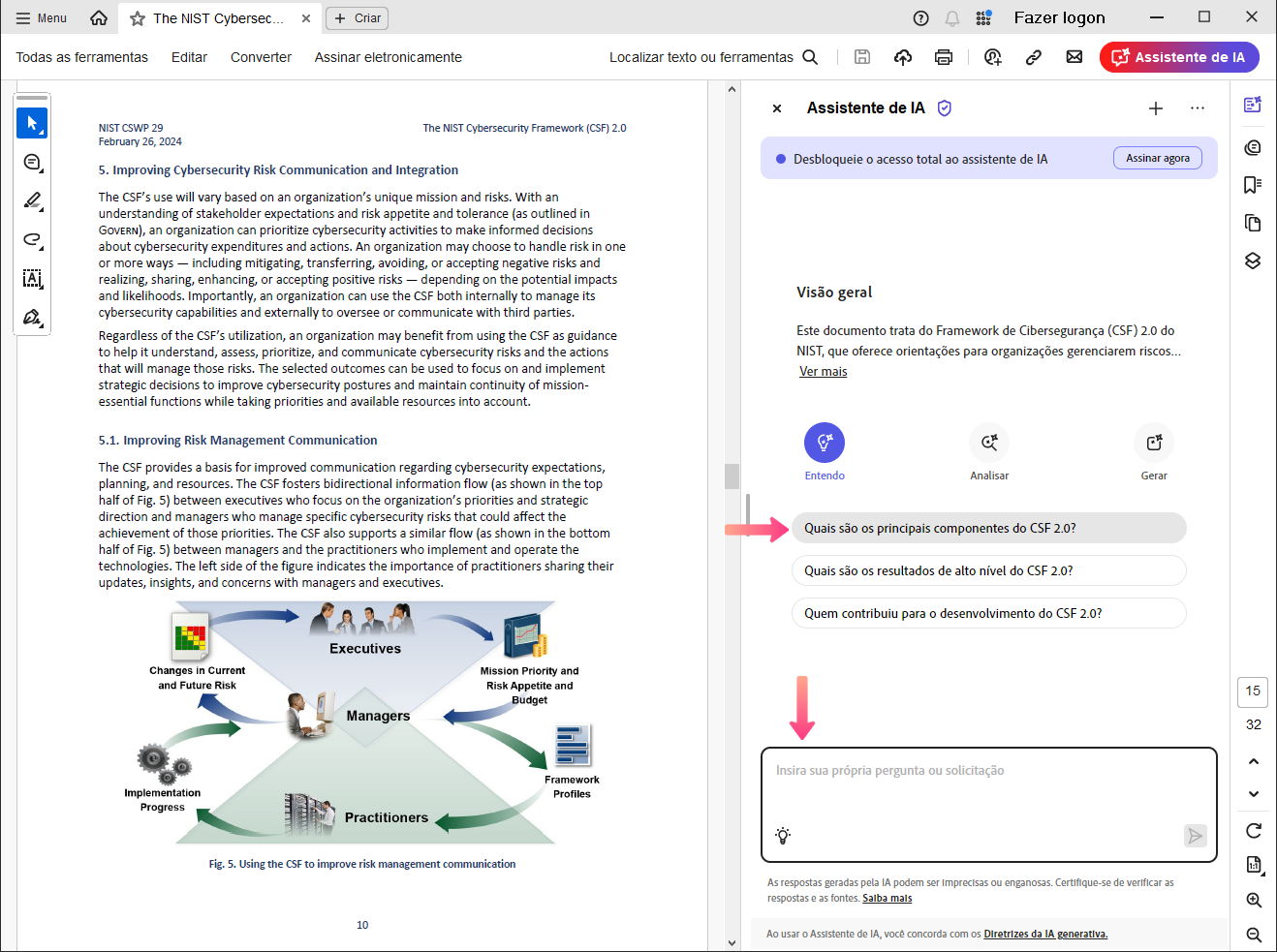This screenshot has height=952, width=1277.
Task: Open the apps grid icon
Action: [x=983, y=18]
